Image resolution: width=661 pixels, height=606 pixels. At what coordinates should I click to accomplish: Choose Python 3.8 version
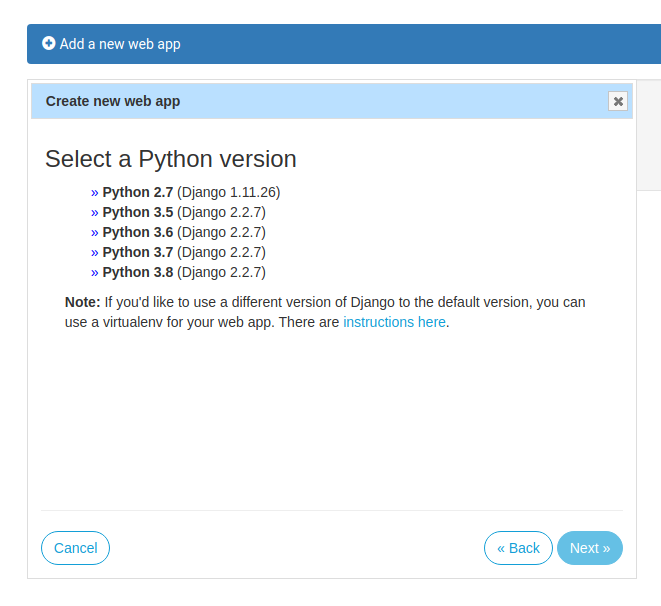coord(178,272)
